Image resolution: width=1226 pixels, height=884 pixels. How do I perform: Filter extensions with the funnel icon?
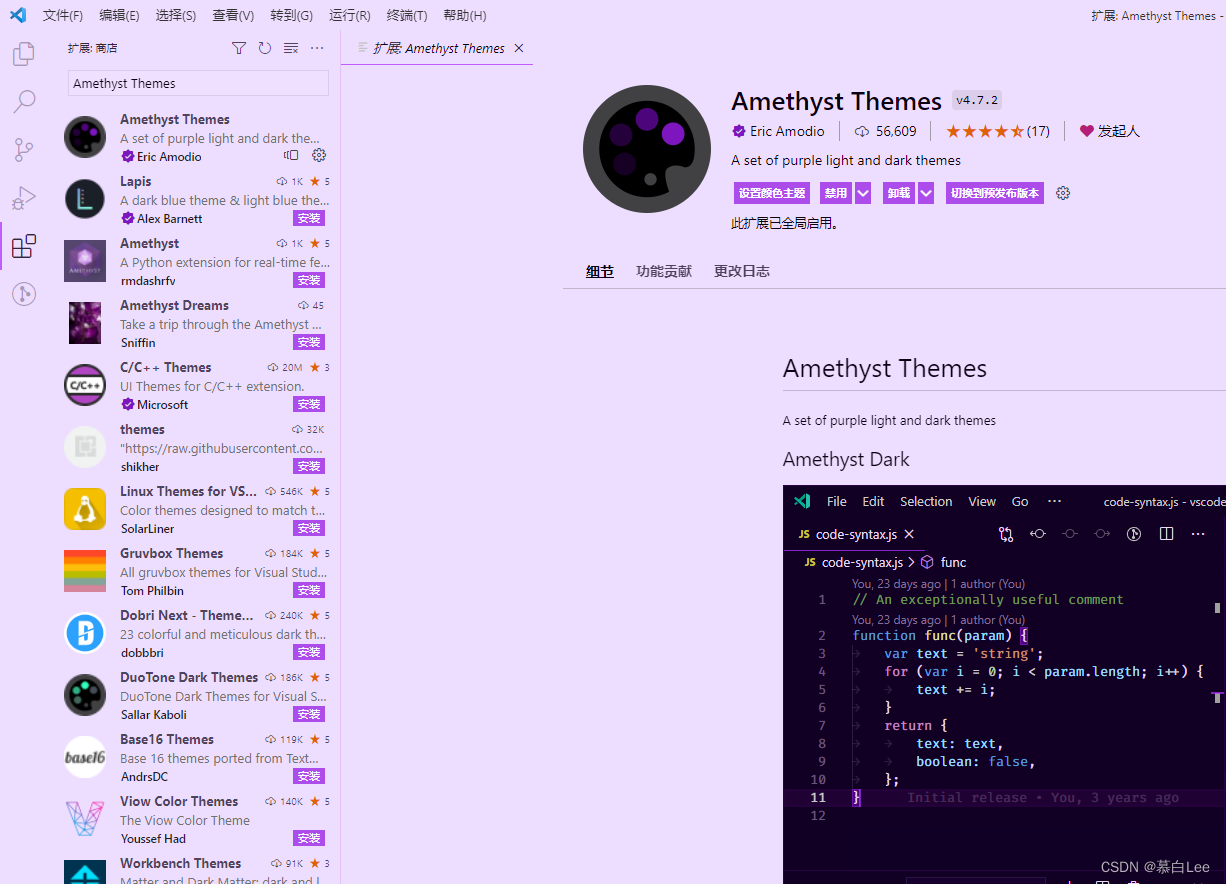click(x=239, y=48)
